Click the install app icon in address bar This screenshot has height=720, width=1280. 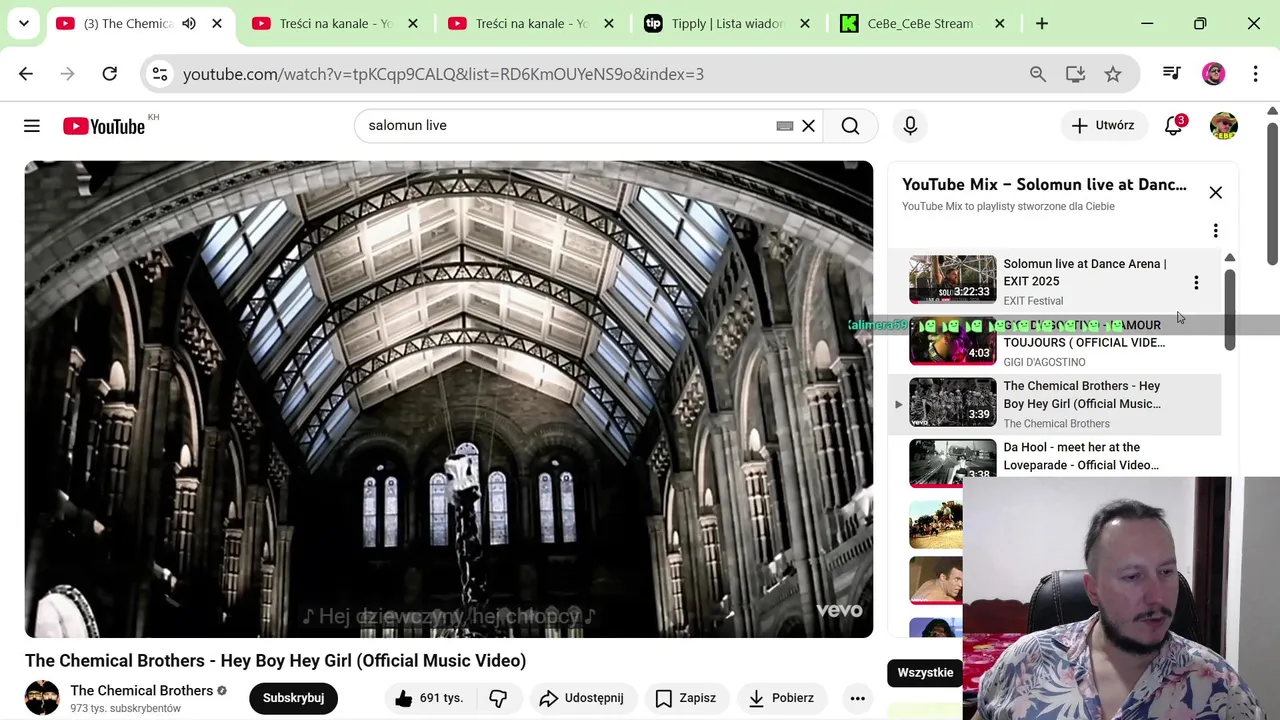pyautogui.click(x=1075, y=73)
